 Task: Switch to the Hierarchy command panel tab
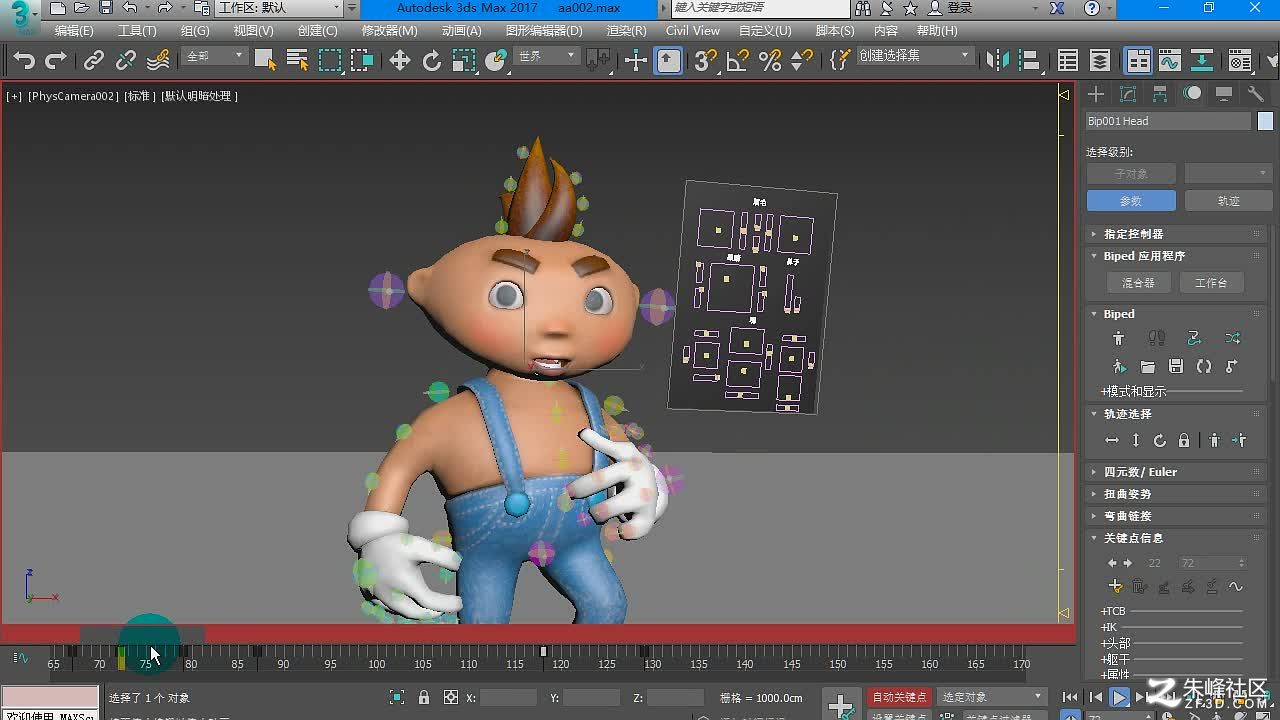pos(1160,94)
